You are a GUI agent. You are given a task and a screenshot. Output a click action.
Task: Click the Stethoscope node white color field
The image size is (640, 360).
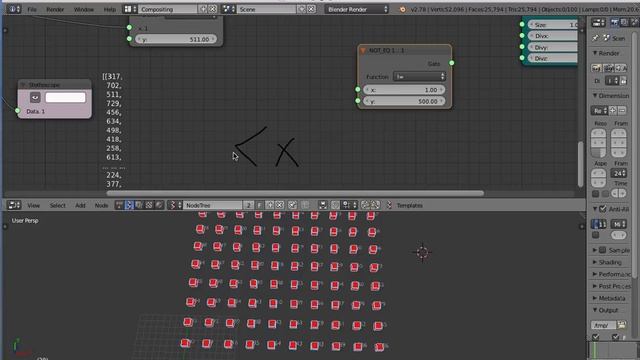[x=65, y=98]
